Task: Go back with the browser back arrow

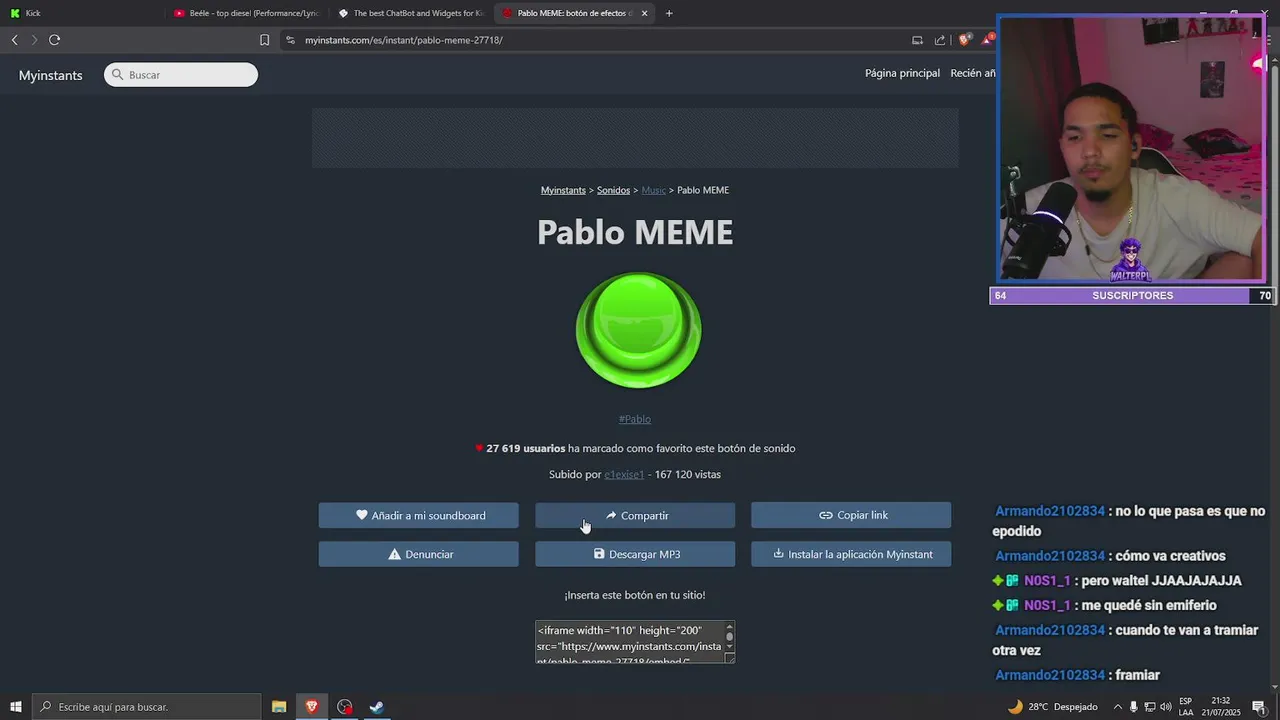Action: 14,40
